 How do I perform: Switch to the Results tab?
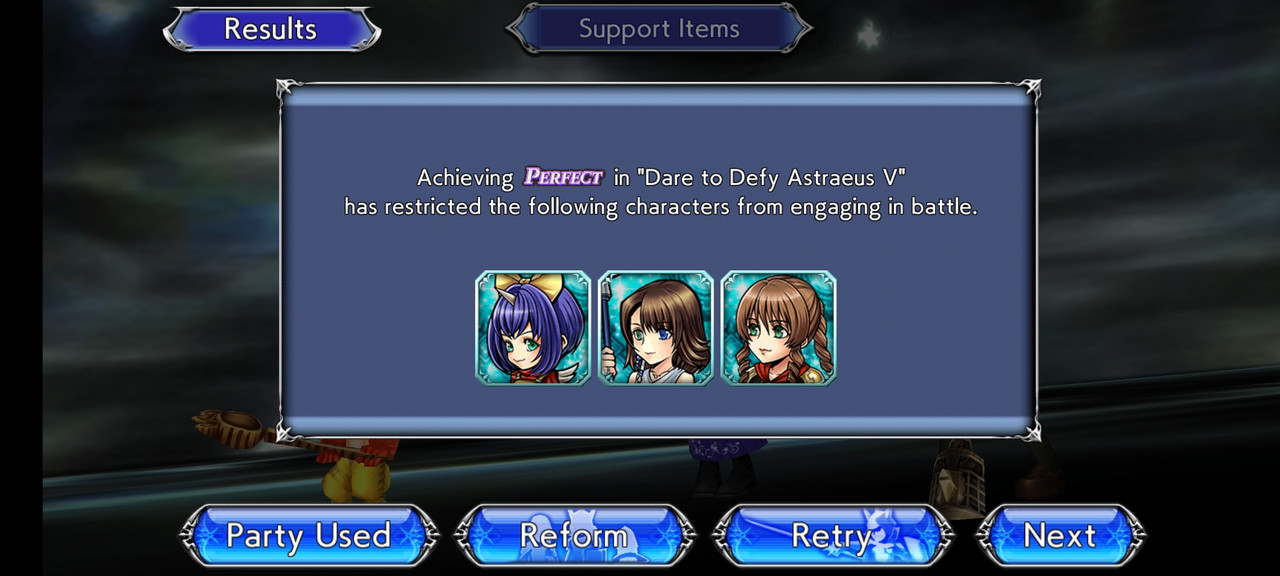click(x=271, y=29)
